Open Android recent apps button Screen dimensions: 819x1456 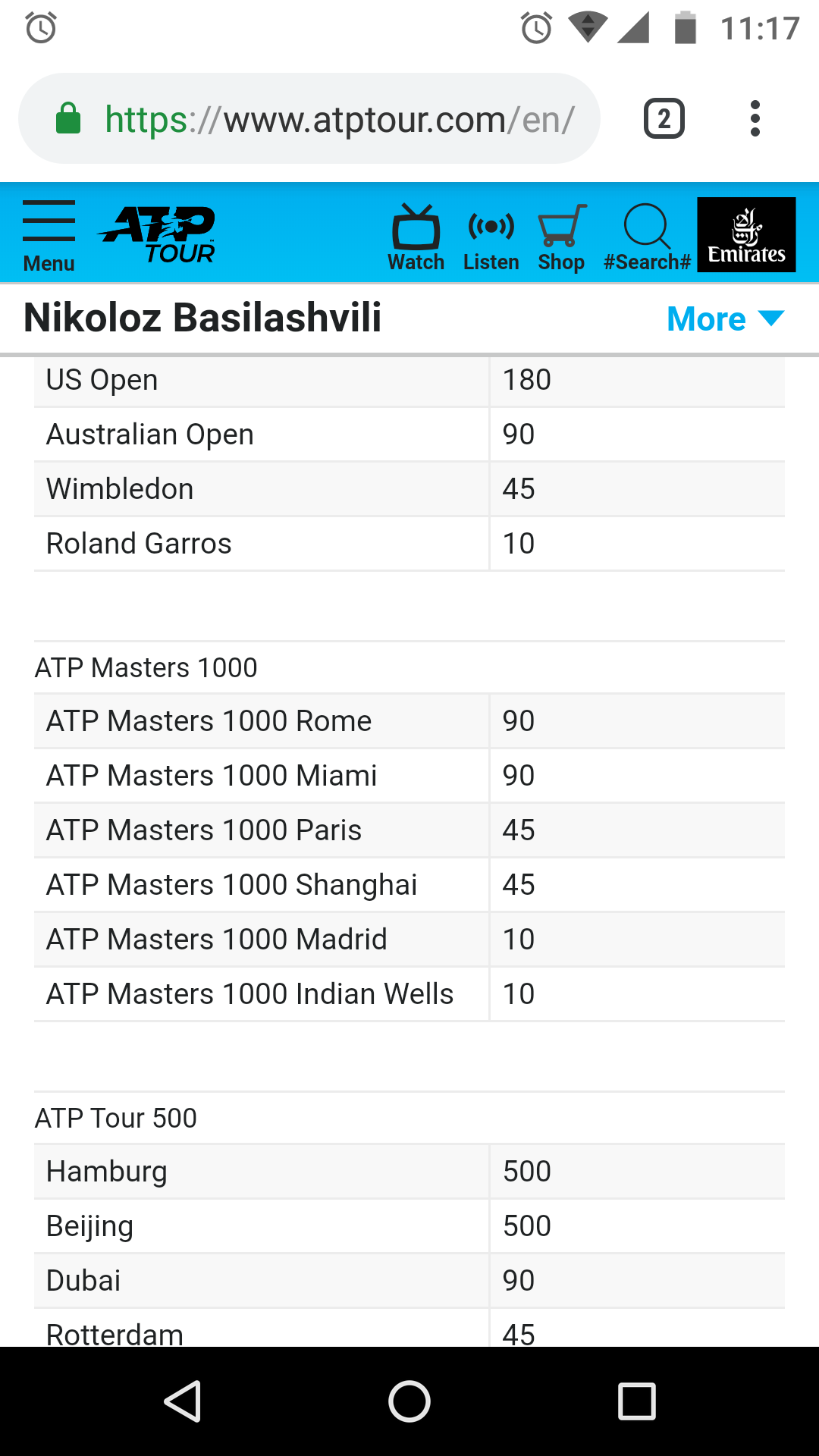click(636, 1401)
